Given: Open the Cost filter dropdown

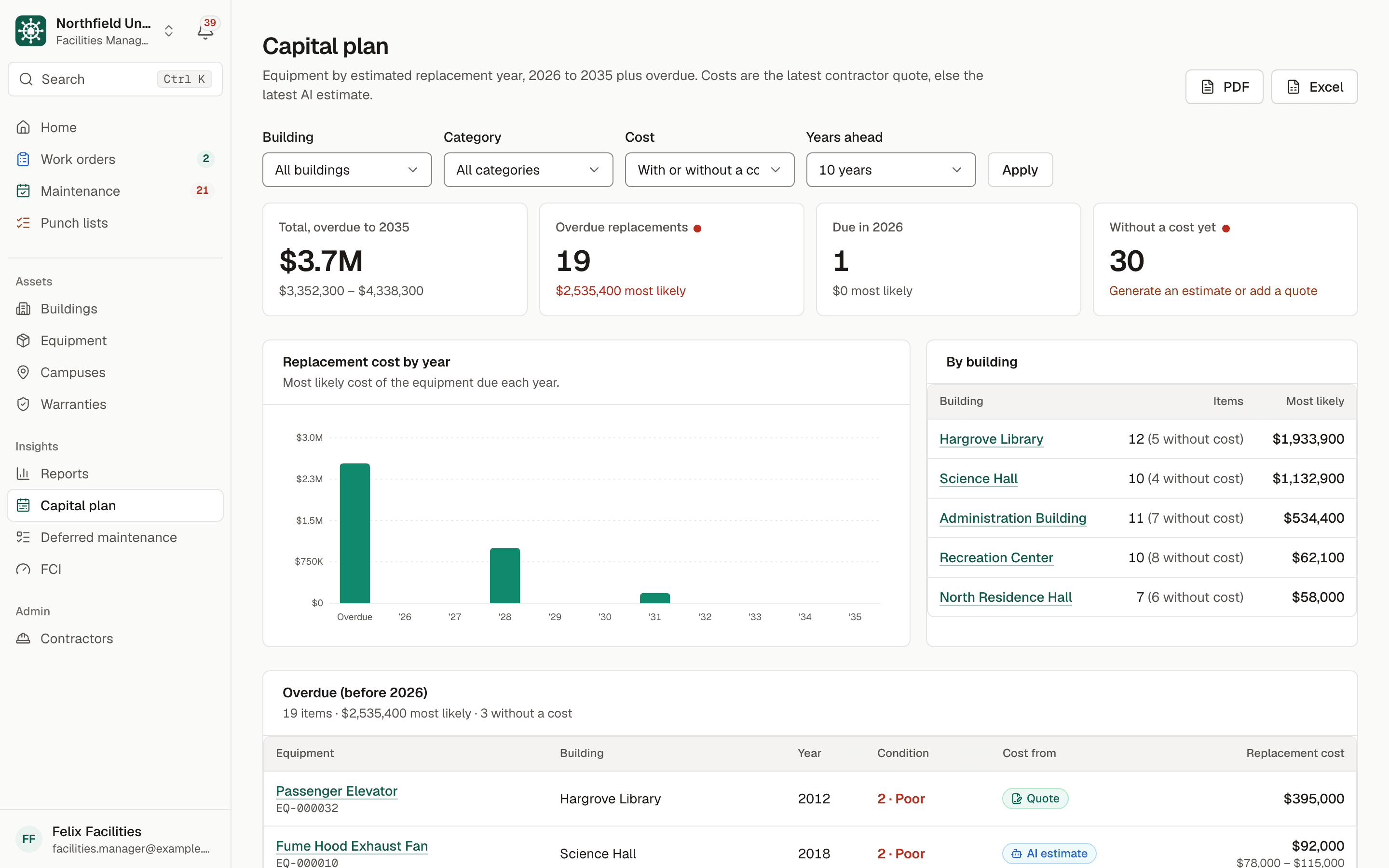Looking at the screenshot, I should [x=709, y=170].
